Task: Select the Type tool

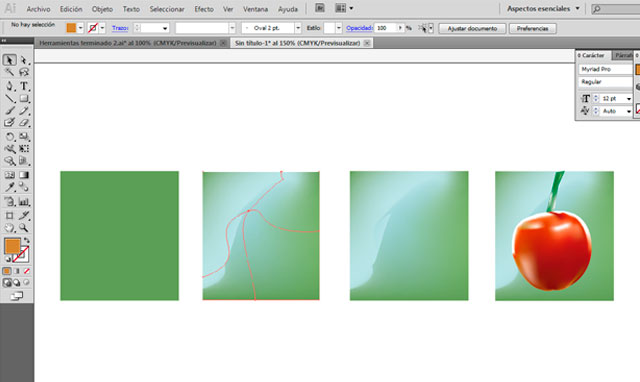Action: (x=24, y=86)
